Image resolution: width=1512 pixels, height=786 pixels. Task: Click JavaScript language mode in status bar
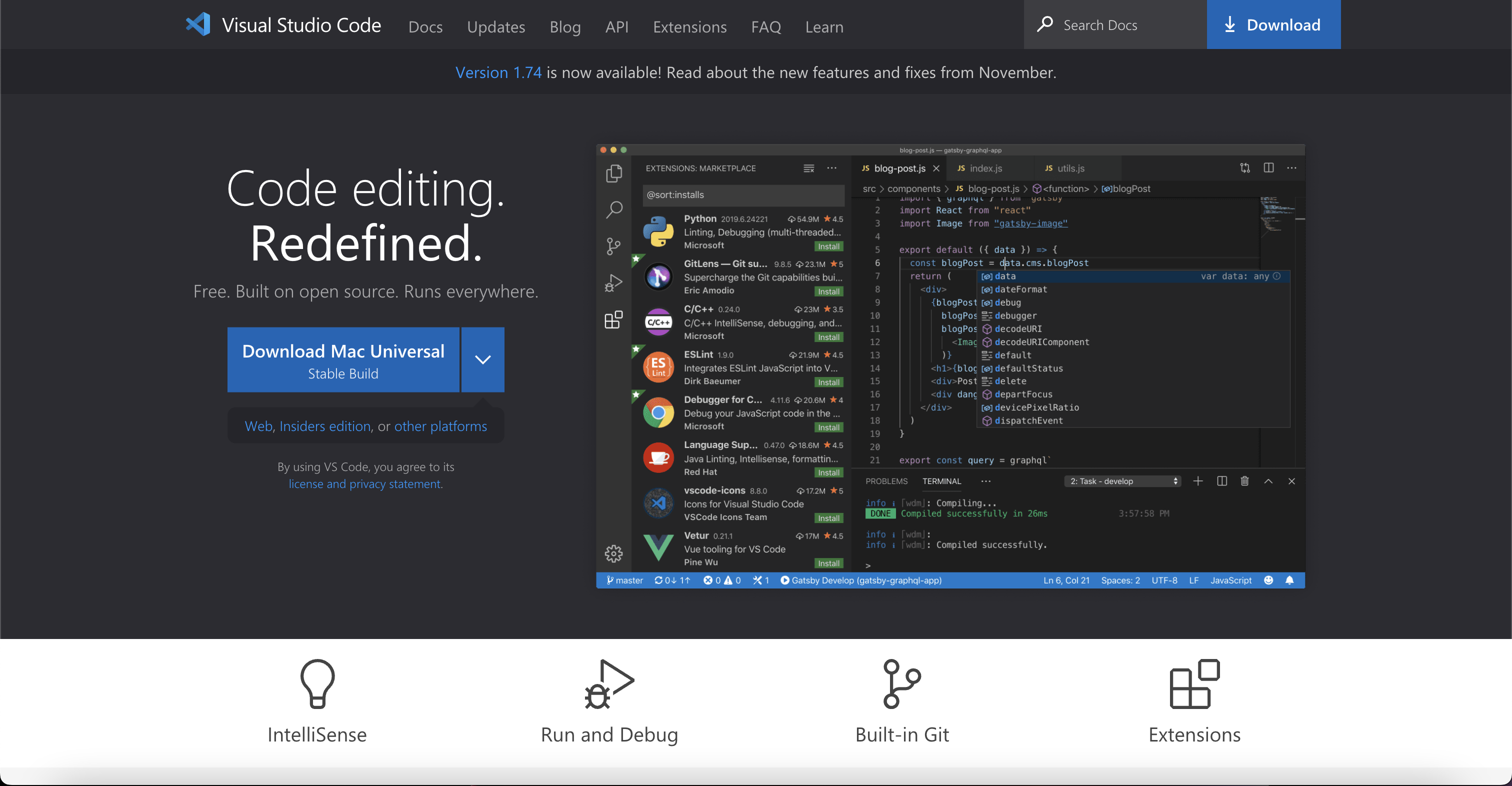tap(1231, 580)
